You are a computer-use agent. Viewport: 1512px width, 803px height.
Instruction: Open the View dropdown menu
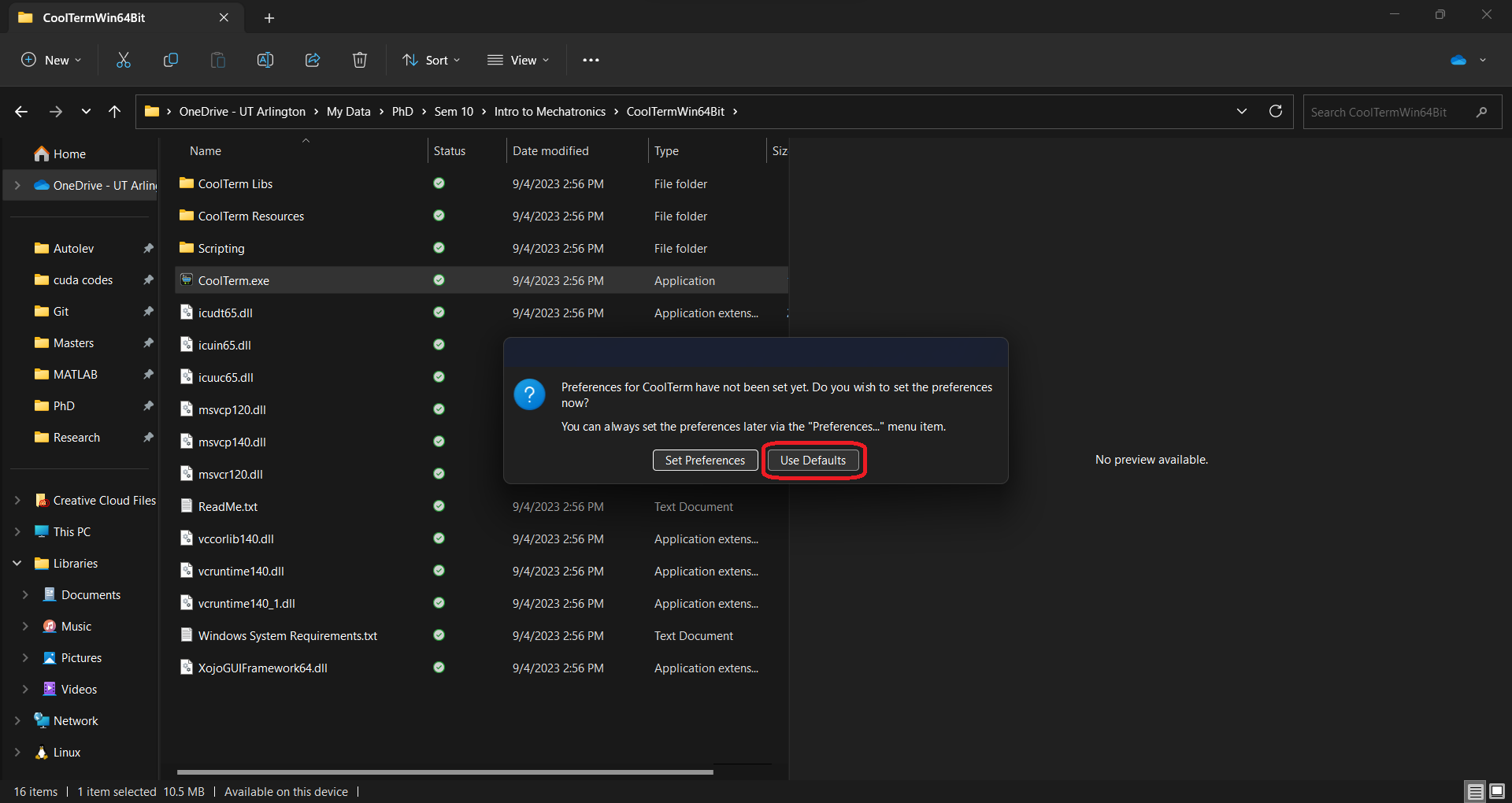[x=518, y=60]
